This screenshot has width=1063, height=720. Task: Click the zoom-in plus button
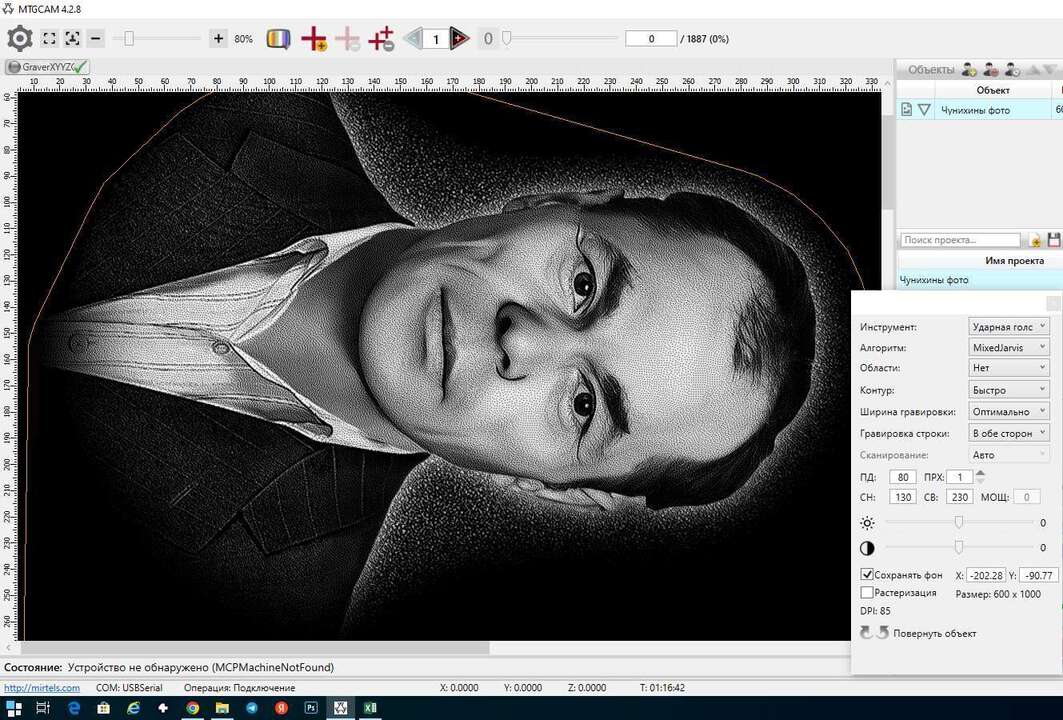pos(218,39)
